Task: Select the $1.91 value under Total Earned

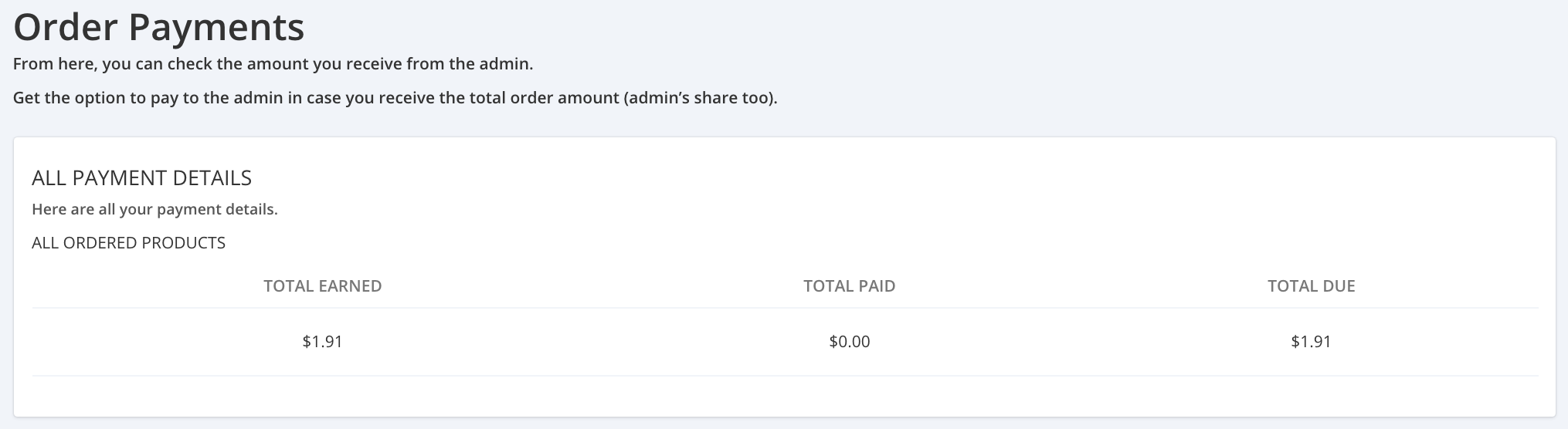Action: click(323, 342)
